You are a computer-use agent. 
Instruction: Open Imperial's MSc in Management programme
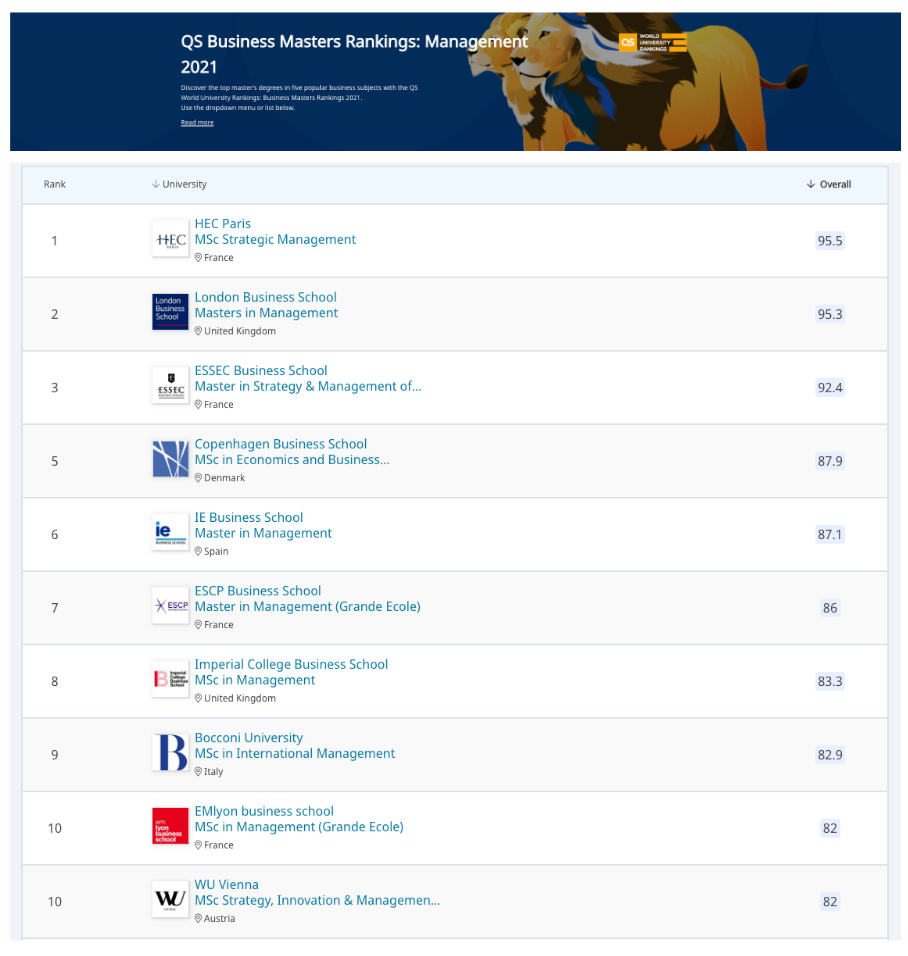point(255,680)
